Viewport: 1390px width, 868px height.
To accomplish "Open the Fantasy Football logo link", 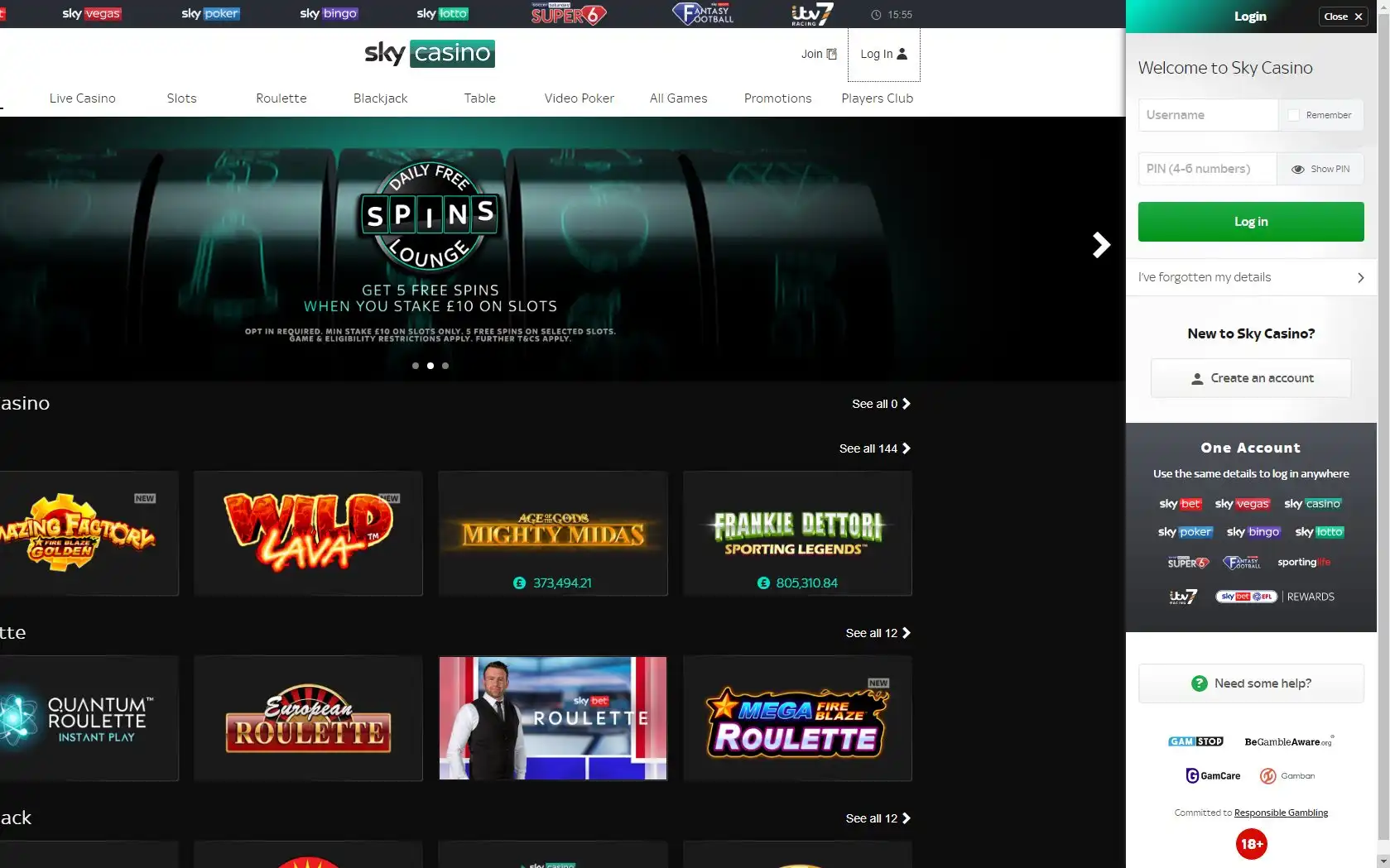I will click(x=703, y=13).
